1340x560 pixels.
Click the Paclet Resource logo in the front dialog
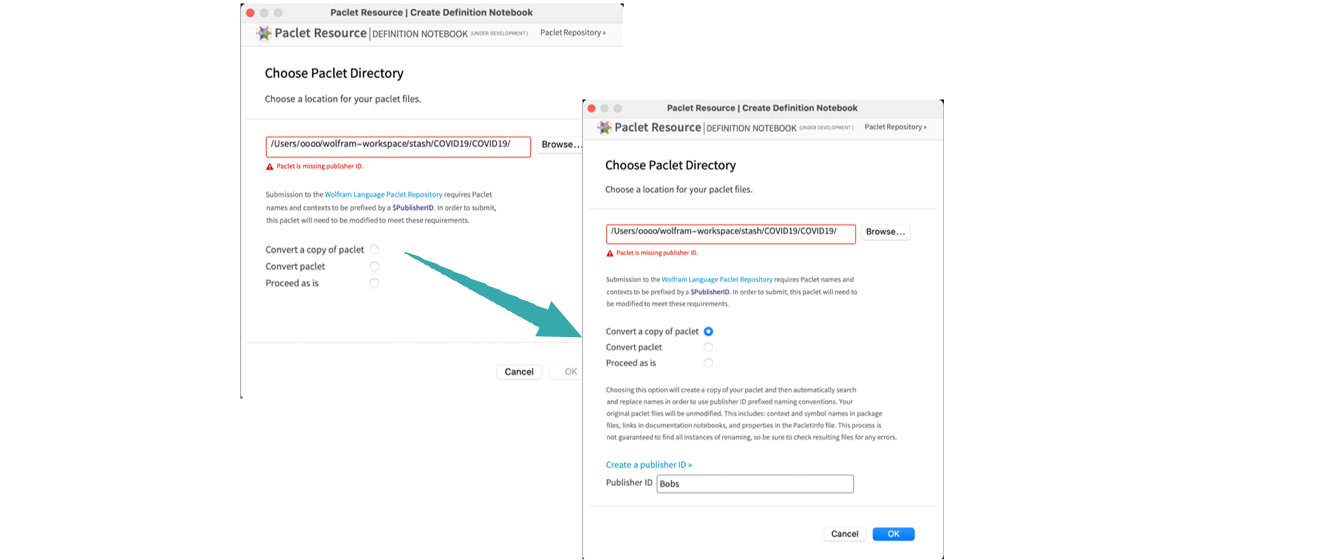pos(604,128)
